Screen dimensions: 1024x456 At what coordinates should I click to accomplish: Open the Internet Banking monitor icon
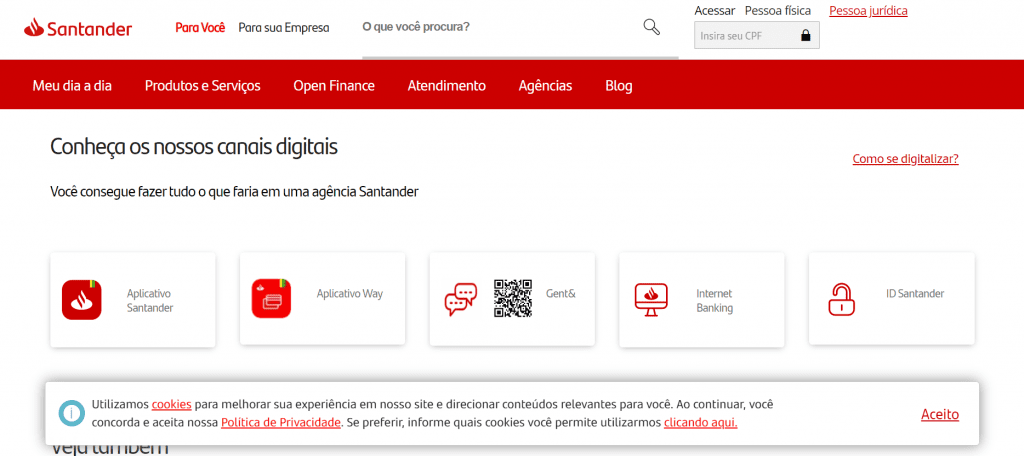pos(651,300)
